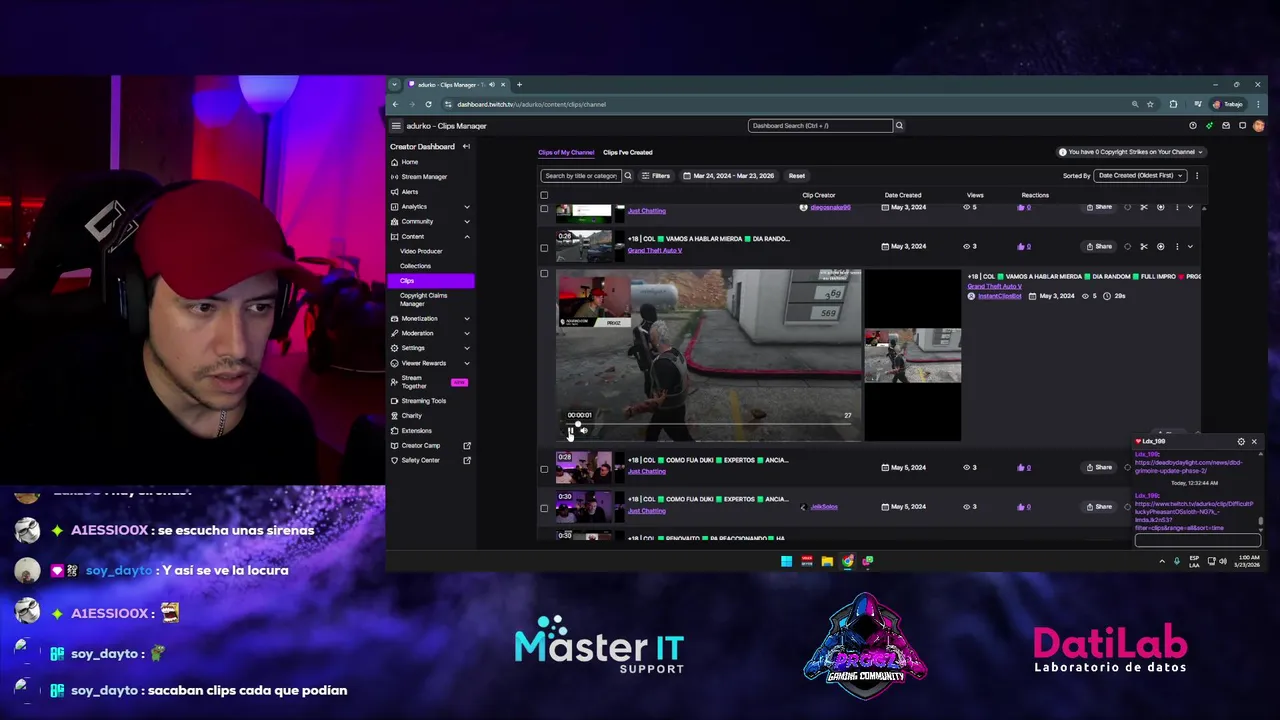Image resolution: width=1280 pixels, height=720 pixels.
Task: Open Collections in the Content menu
Action: pos(415,266)
